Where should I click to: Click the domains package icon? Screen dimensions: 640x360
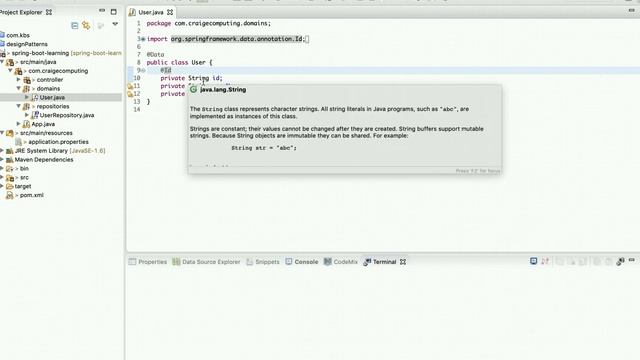pos(26,89)
